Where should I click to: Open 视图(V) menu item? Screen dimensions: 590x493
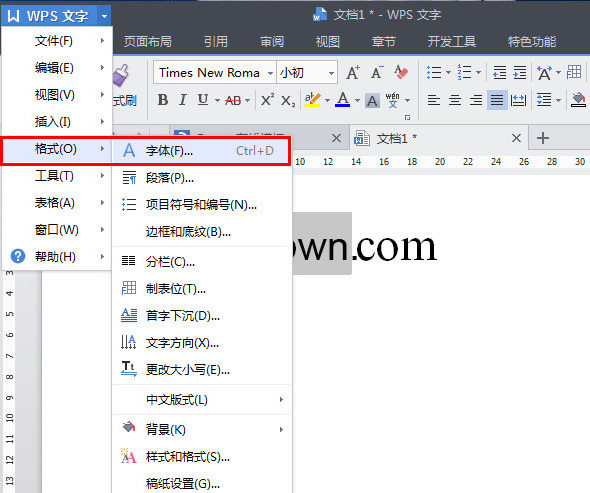[x=57, y=95]
